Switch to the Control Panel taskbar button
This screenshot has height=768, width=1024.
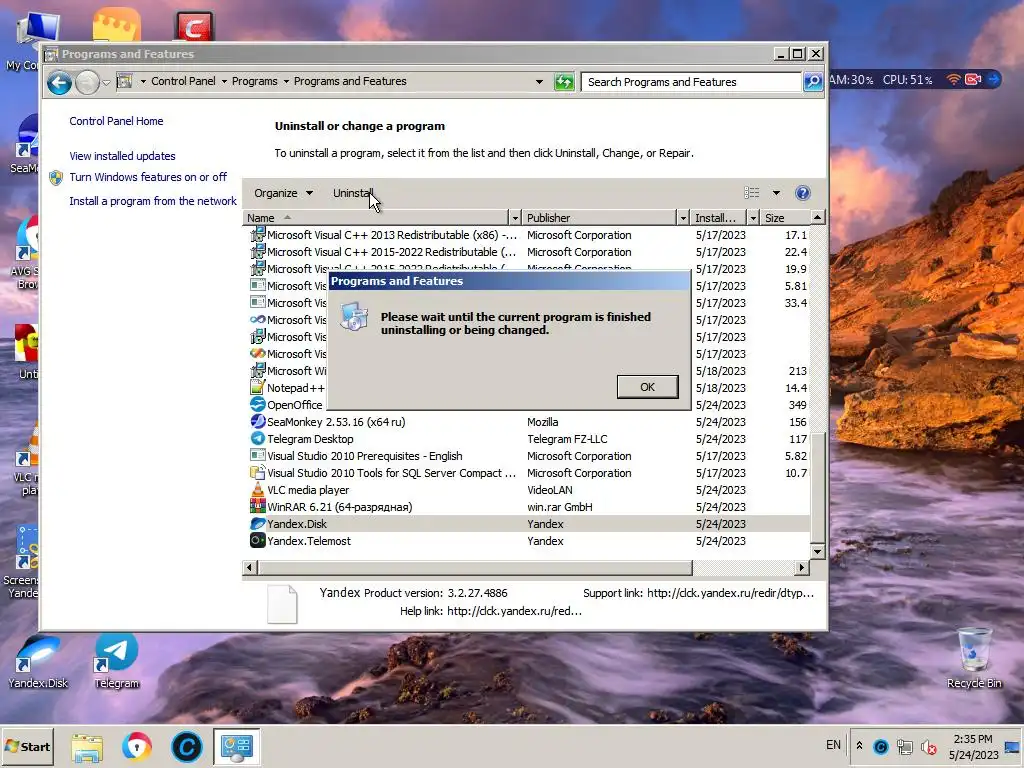[x=236, y=747]
